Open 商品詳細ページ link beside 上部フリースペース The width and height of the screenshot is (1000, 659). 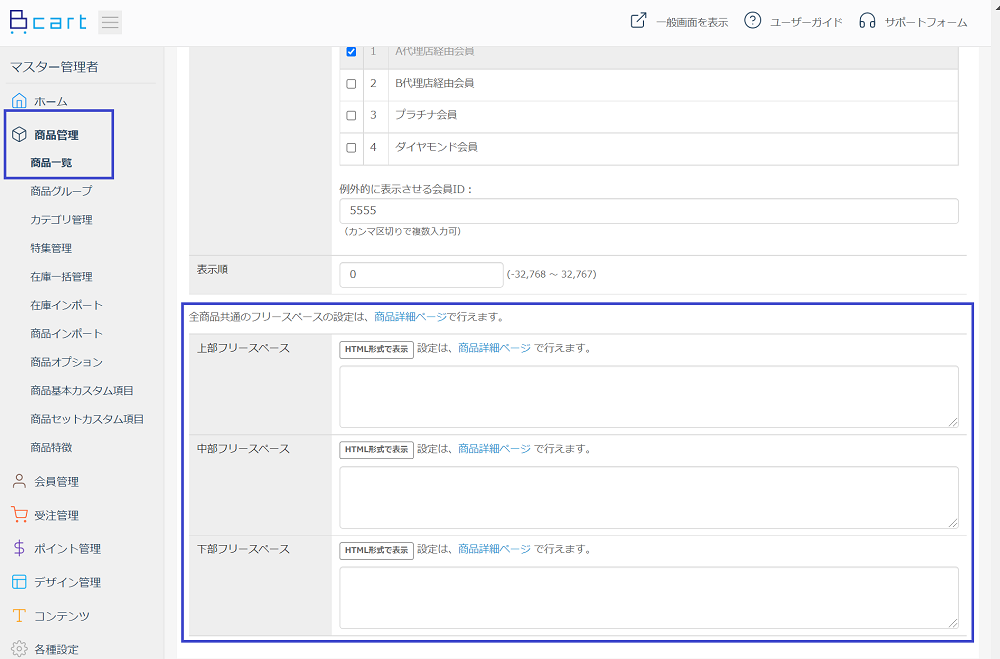pos(494,348)
